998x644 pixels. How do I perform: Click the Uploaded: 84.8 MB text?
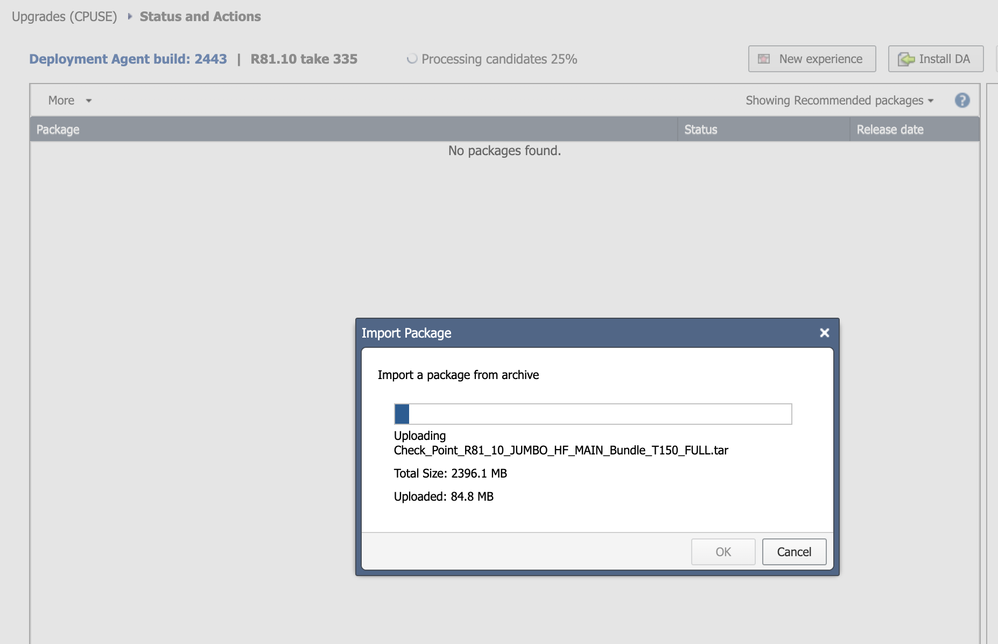coord(444,496)
